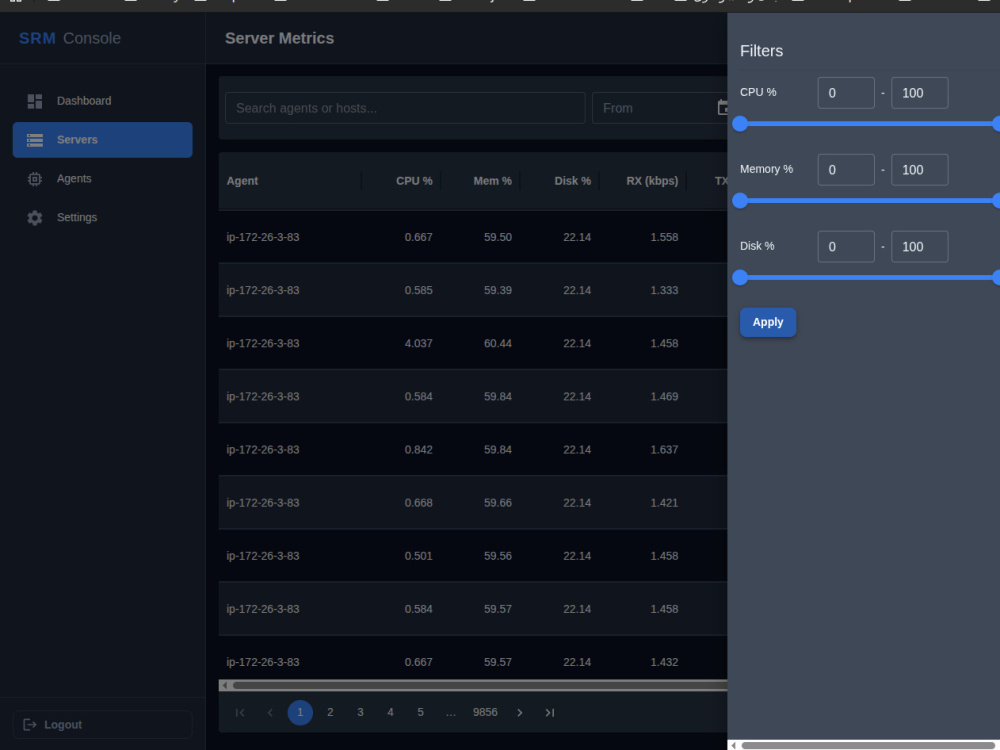
Task: Open Settings in the sidebar
Action: click(103, 217)
